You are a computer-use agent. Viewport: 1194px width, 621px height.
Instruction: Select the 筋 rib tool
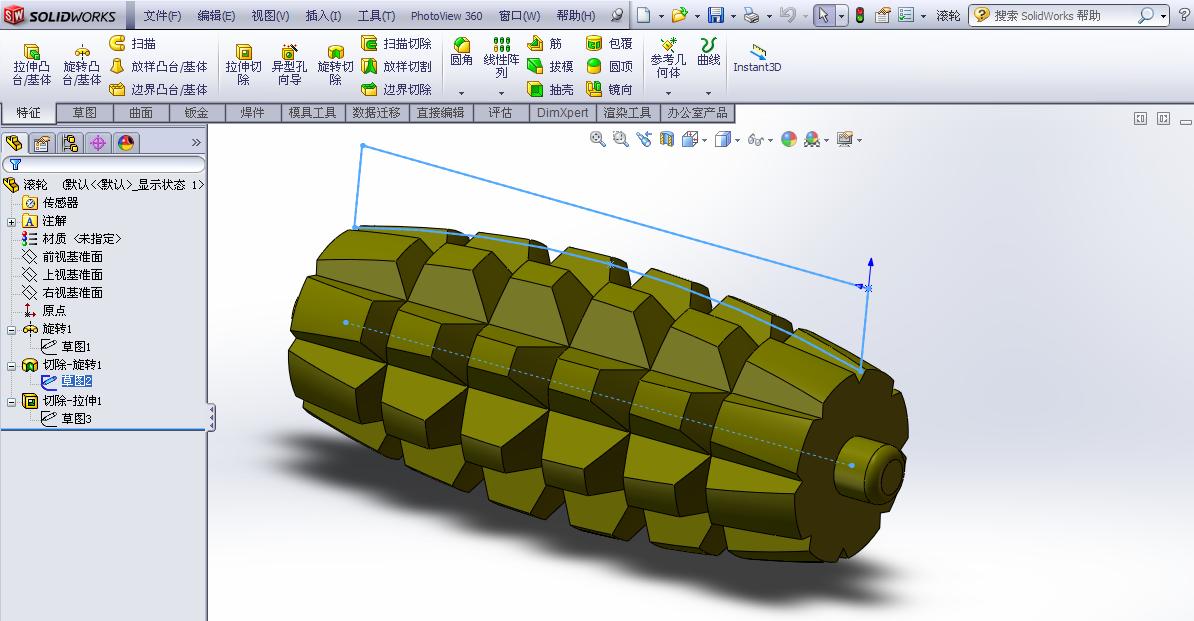point(545,43)
